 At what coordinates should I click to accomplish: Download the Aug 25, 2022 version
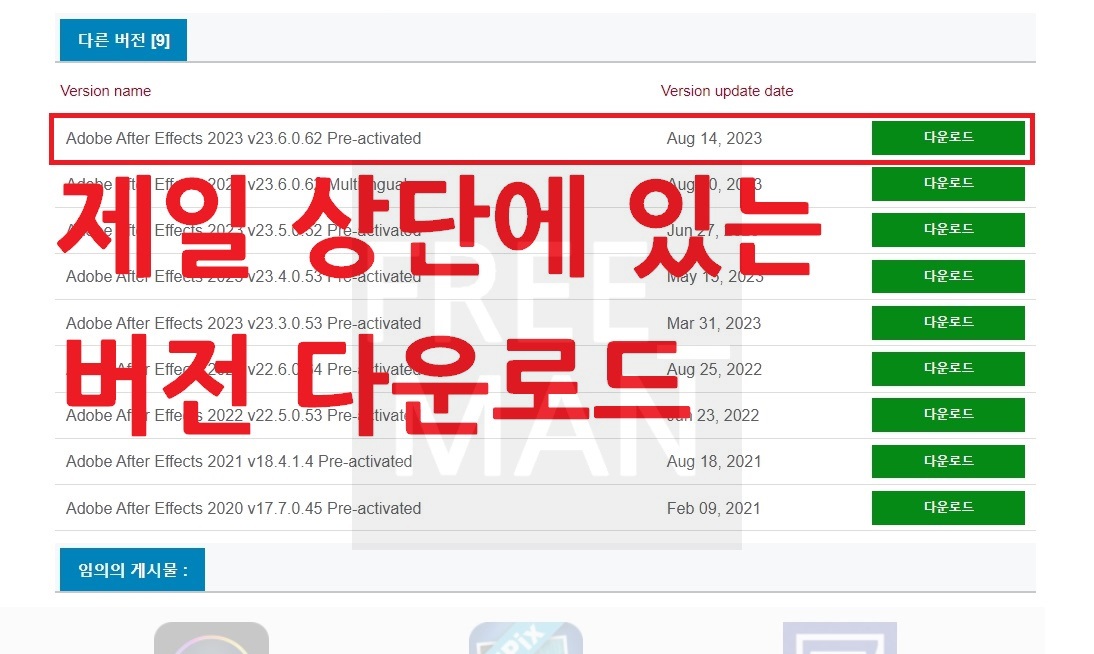947,368
